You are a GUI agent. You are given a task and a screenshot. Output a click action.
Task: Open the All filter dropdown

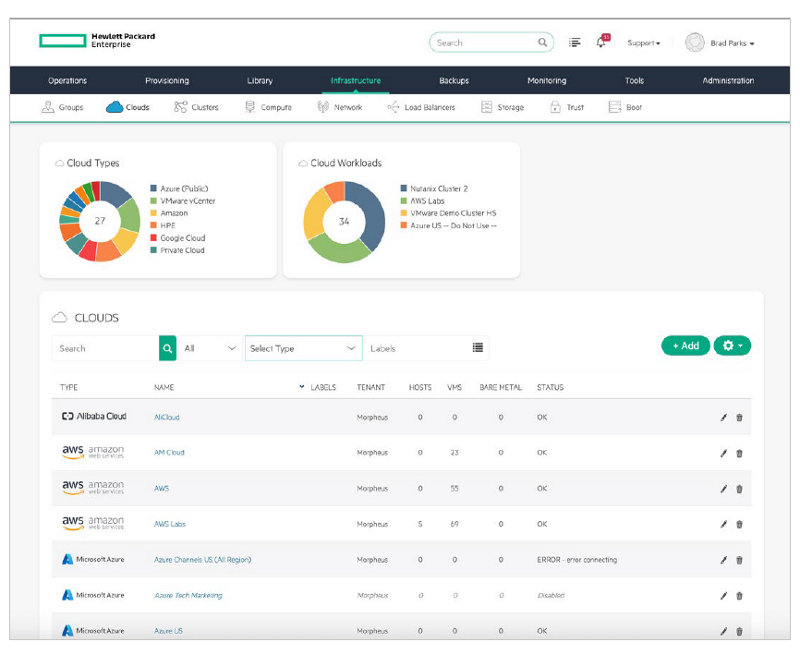(210, 348)
